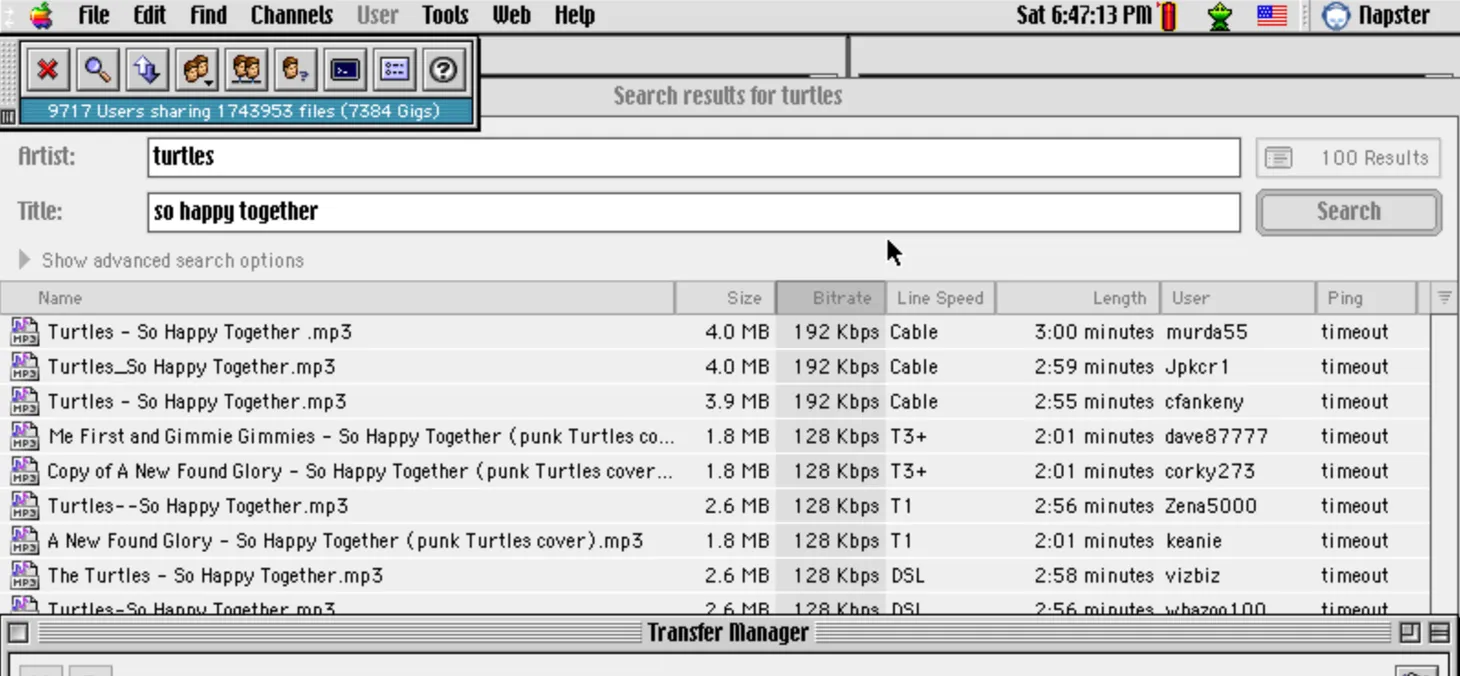Viewport: 1460px width, 676px height.
Task: Select Turtles_So Happy Together.mp3 file name
Action: [x=191, y=367]
